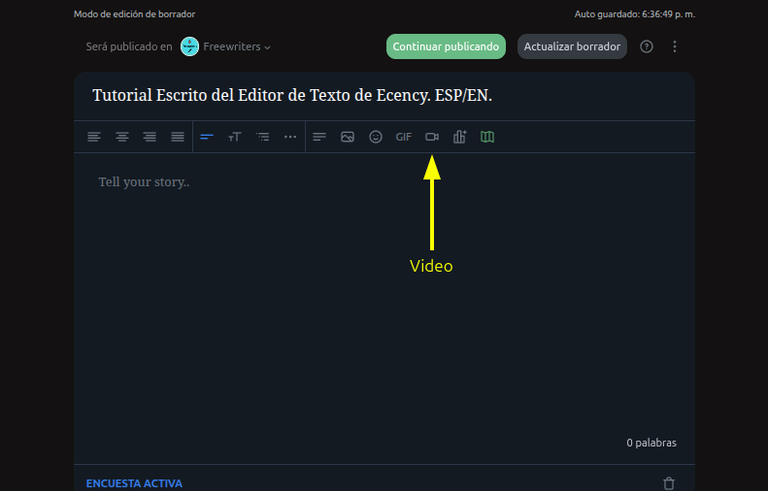The image size is (768, 491).
Task: Open the vertical three-dot options menu
Action: (x=674, y=47)
